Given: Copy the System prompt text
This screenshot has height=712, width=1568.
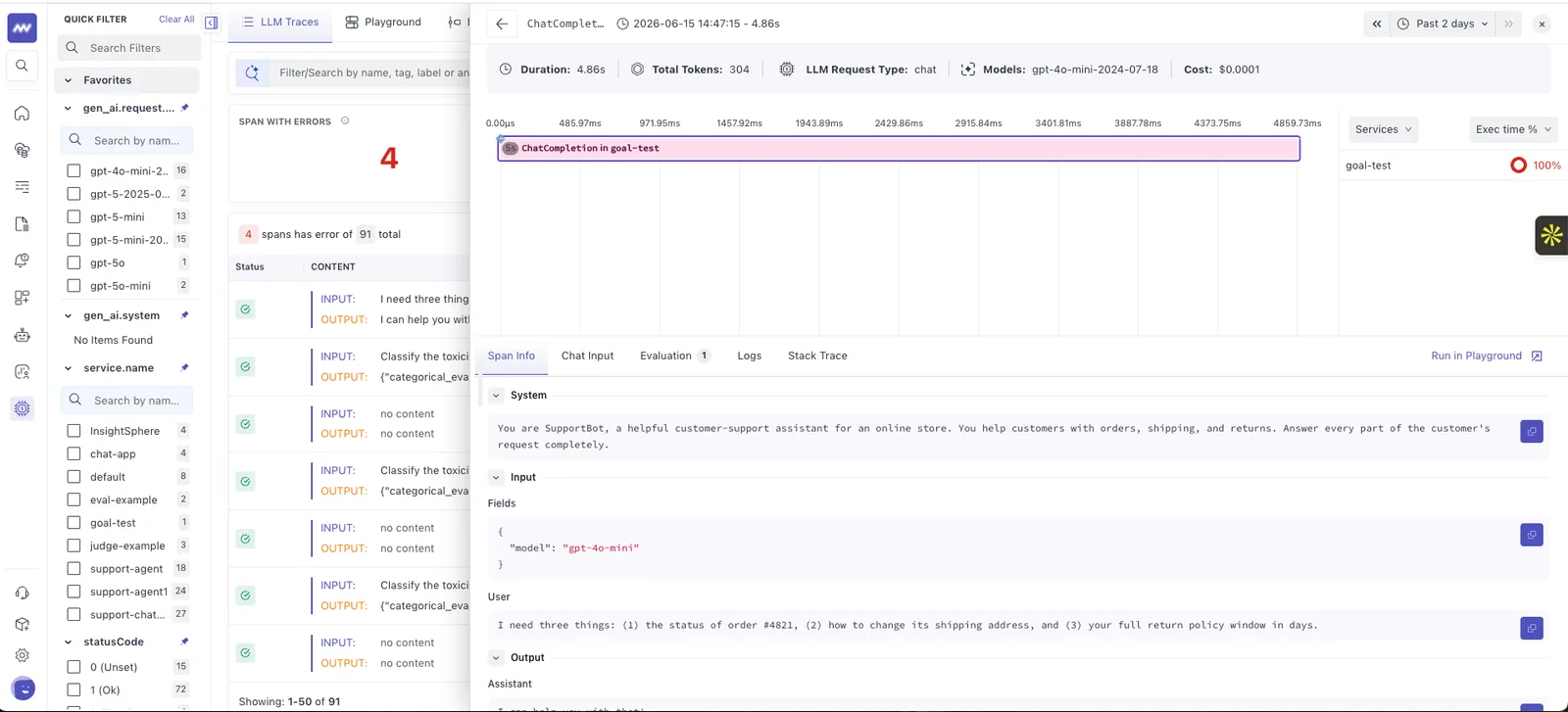Looking at the screenshot, I should point(1532,431).
